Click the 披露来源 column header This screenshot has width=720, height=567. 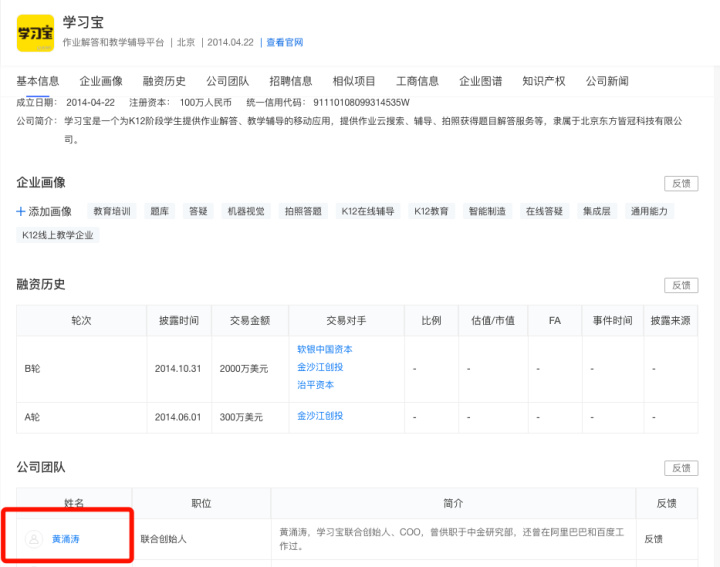click(670, 320)
